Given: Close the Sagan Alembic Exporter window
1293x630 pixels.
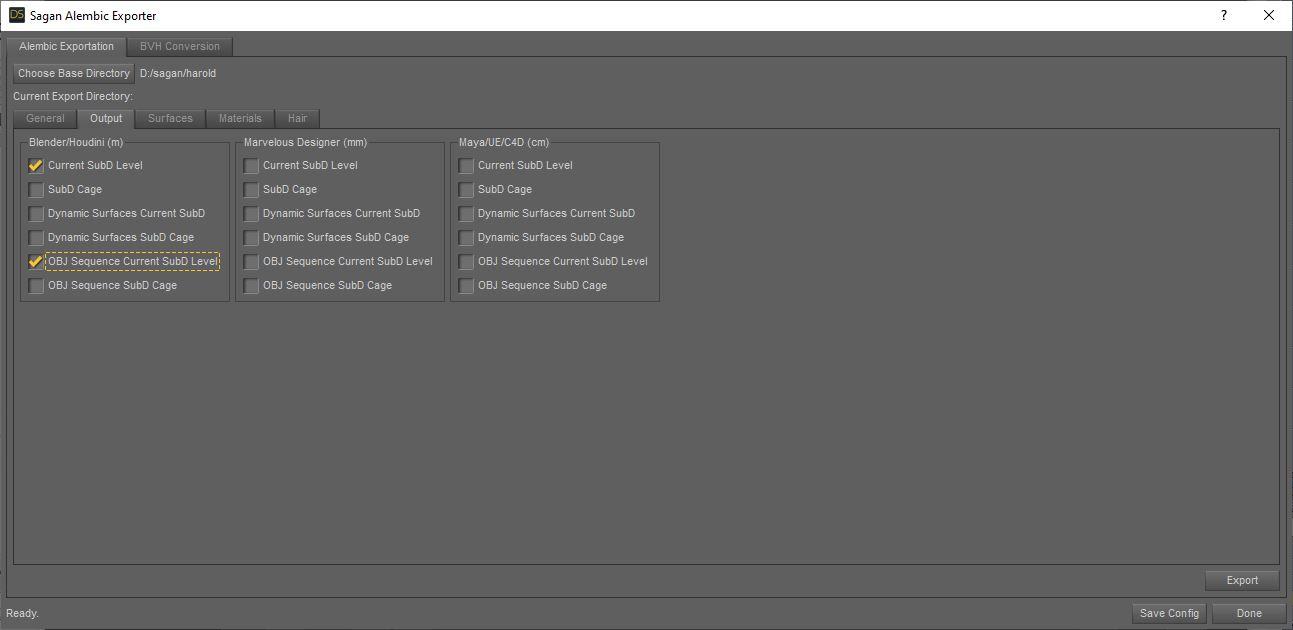Looking at the screenshot, I should pos(1269,15).
